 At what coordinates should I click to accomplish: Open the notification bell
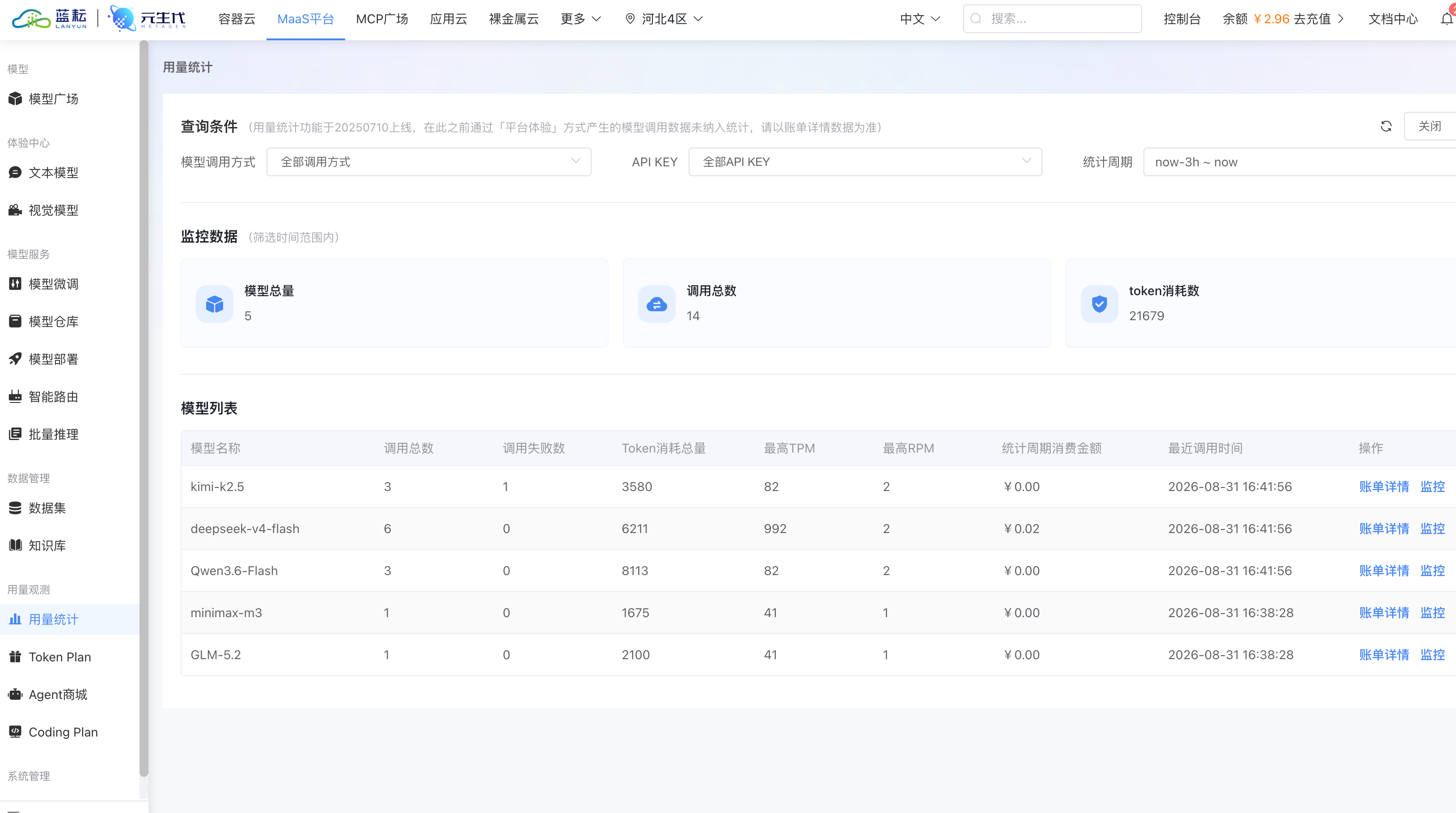click(x=1447, y=19)
